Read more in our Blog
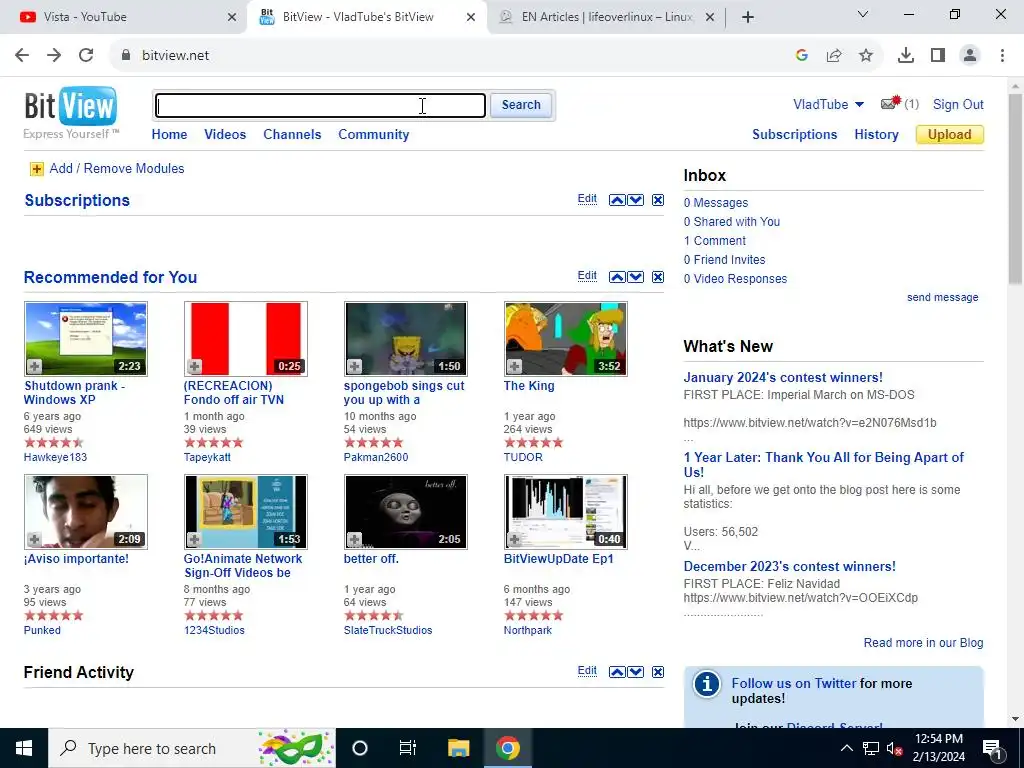Image resolution: width=1024 pixels, height=768 pixels. [923, 643]
